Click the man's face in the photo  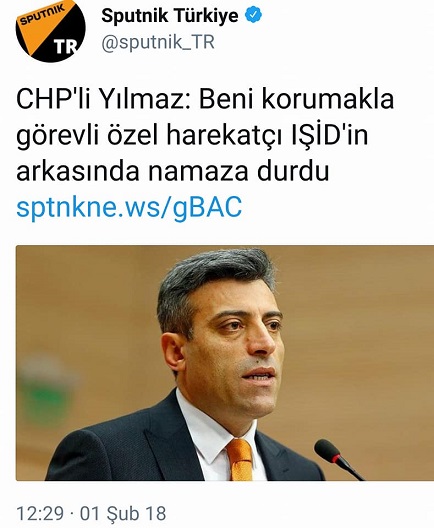coord(236,347)
